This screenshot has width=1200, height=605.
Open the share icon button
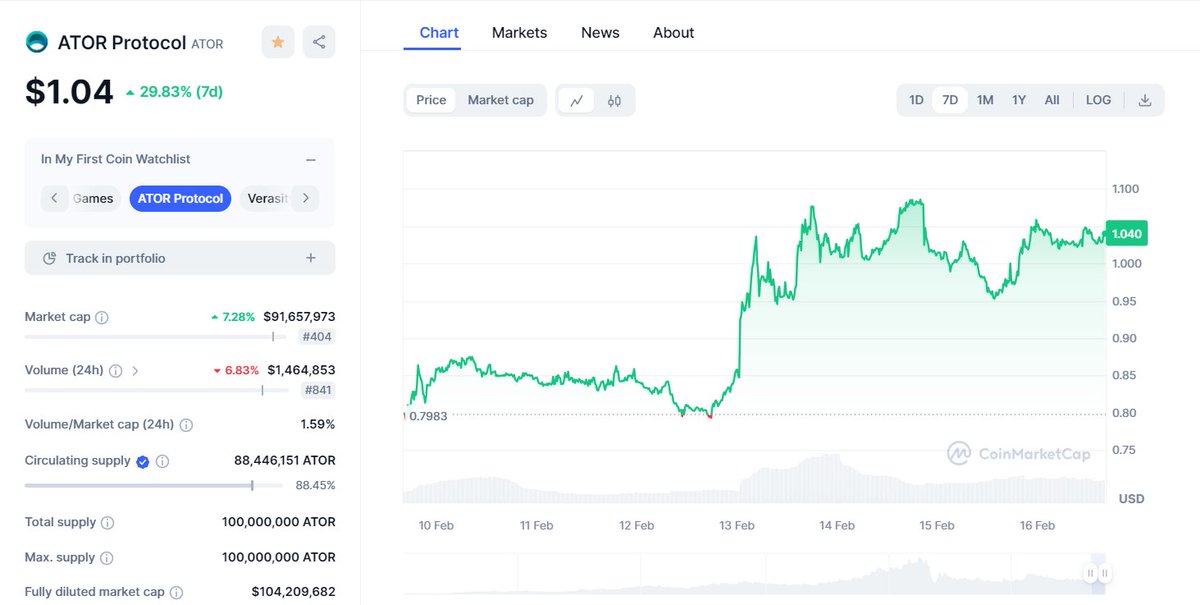coord(319,42)
